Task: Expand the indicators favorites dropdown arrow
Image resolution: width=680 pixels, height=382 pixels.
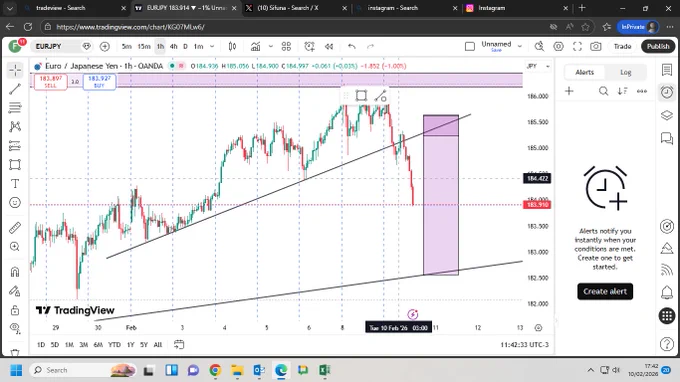Action: pyautogui.click(x=271, y=46)
